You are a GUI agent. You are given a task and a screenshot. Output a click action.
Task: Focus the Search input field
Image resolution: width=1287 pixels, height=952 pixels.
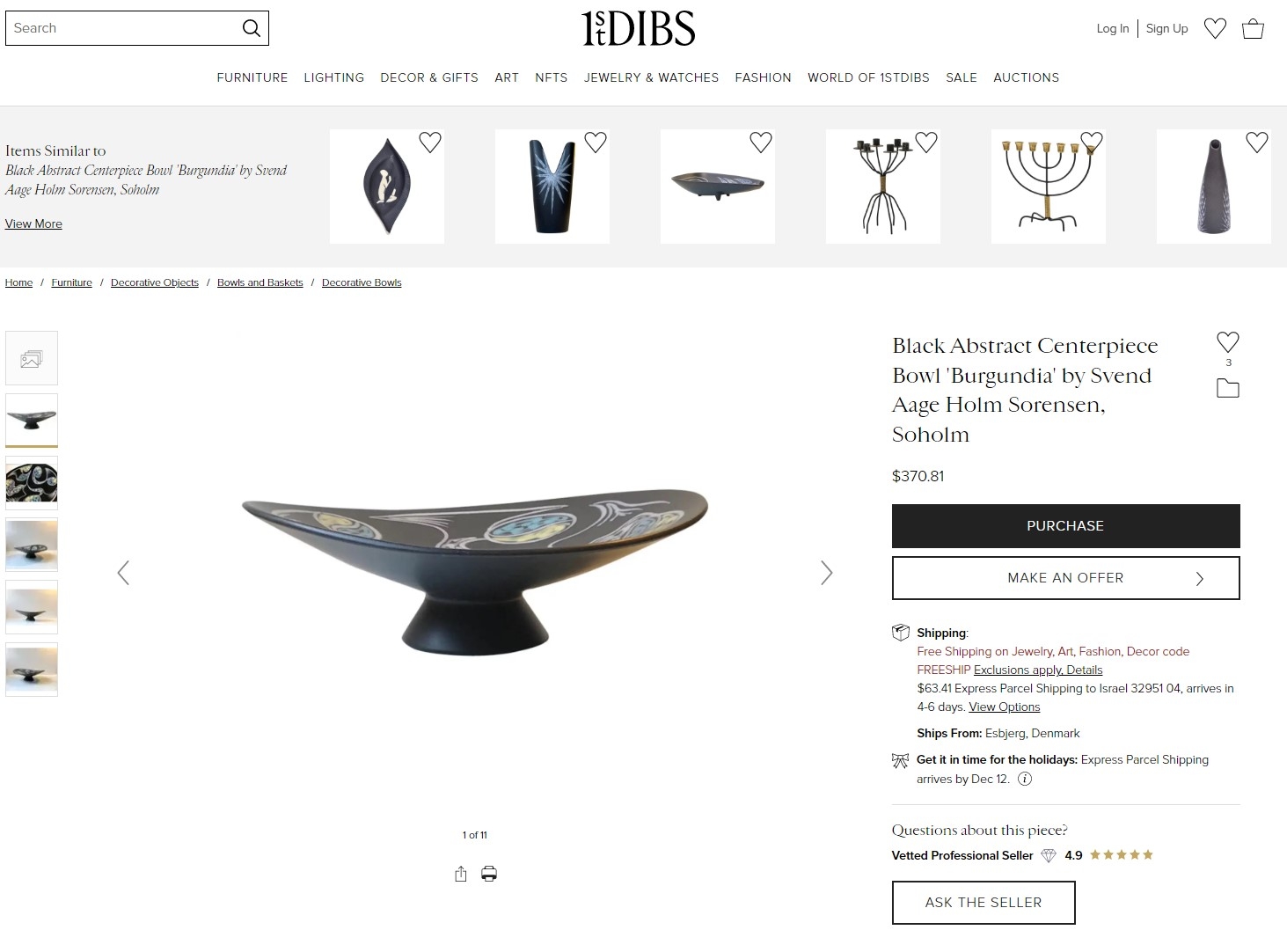[123, 28]
